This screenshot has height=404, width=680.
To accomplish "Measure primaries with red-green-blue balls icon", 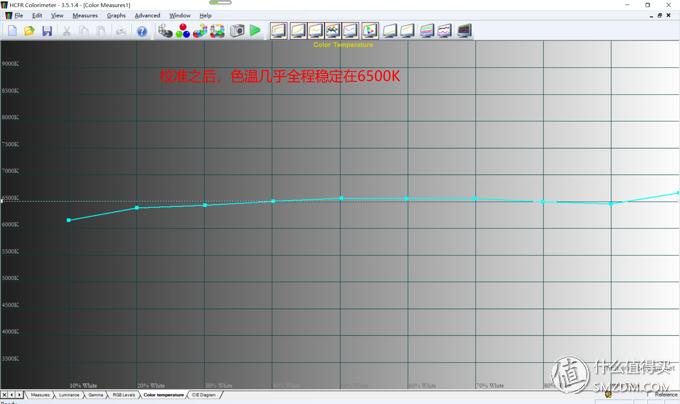I will [183, 31].
